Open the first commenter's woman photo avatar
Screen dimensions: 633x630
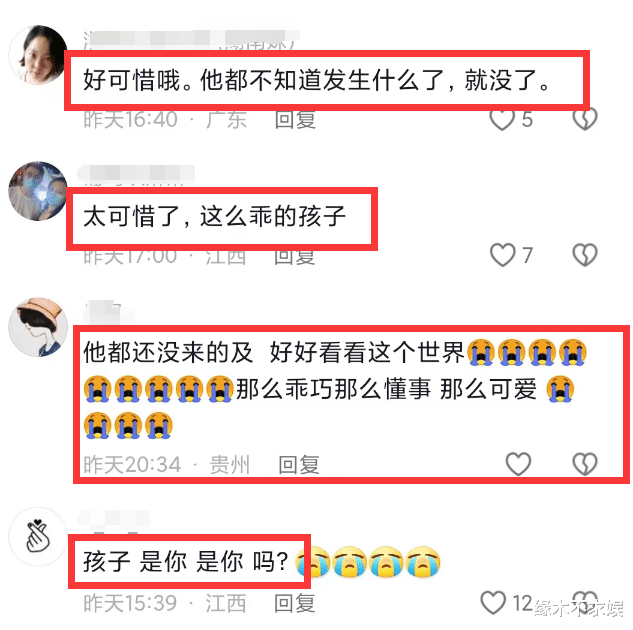(38, 55)
